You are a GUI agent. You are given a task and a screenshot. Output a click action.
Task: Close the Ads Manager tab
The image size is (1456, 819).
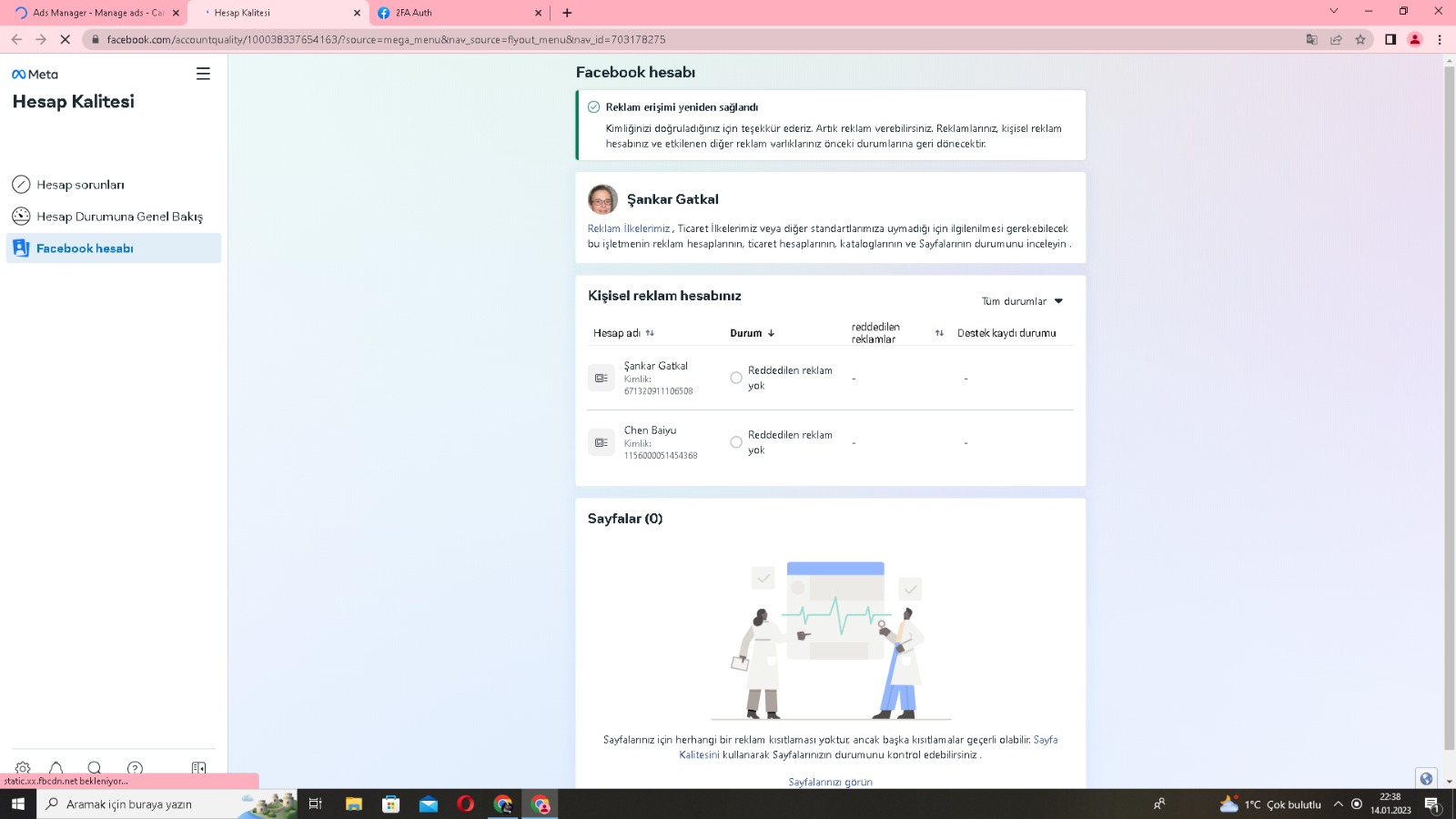(x=176, y=13)
